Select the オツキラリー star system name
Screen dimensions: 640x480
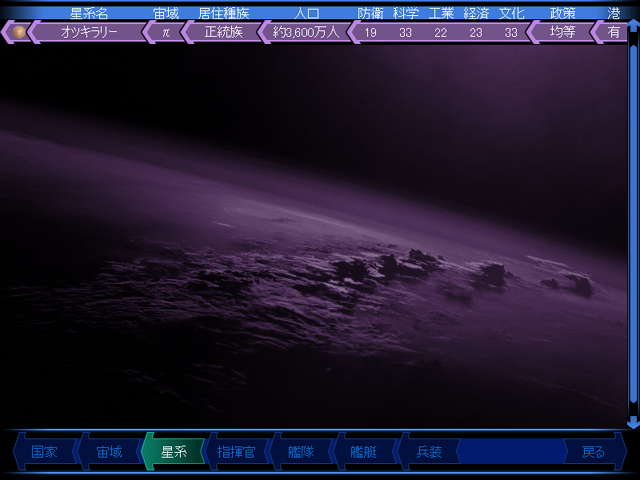click(x=89, y=32)
